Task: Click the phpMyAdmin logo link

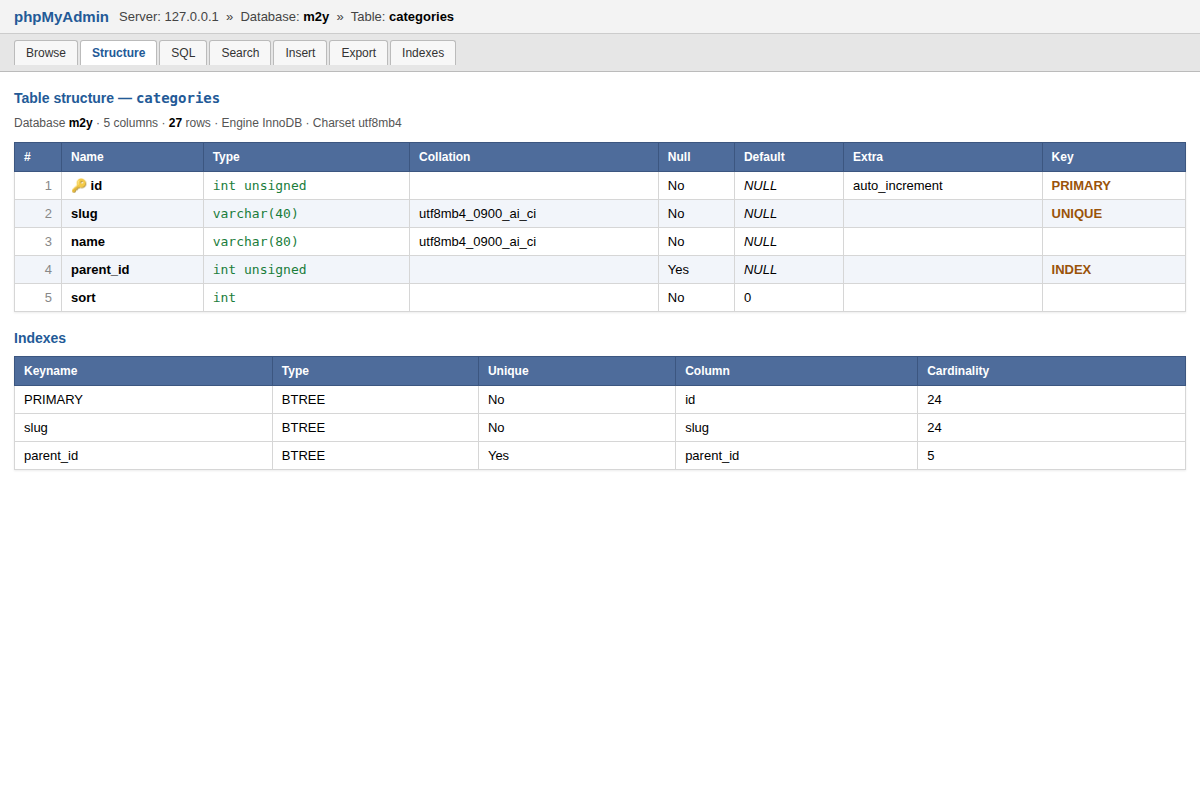Action: click(61, 17)
